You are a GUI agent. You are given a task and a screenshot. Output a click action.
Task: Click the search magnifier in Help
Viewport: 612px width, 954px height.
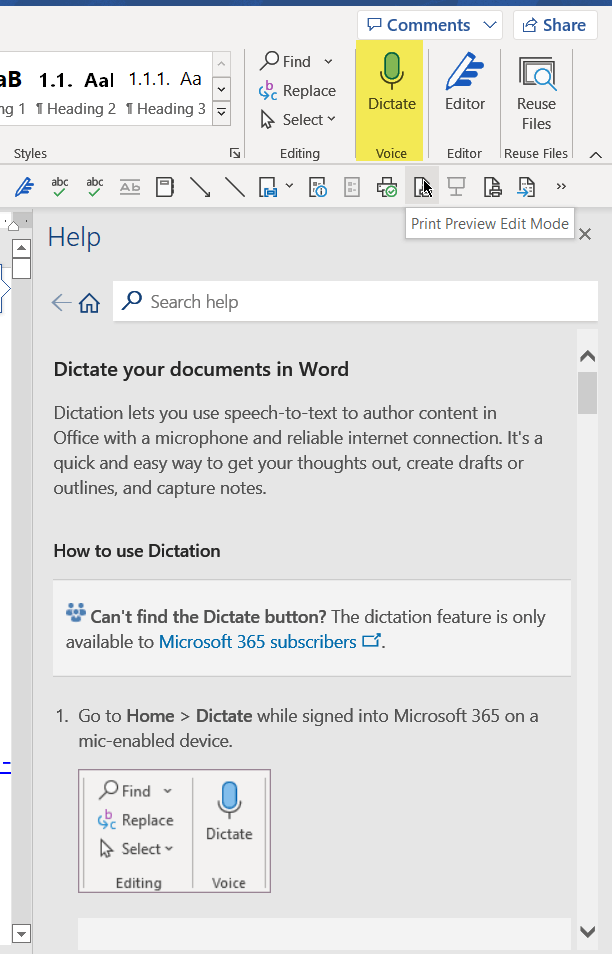(x=132, y=301)
